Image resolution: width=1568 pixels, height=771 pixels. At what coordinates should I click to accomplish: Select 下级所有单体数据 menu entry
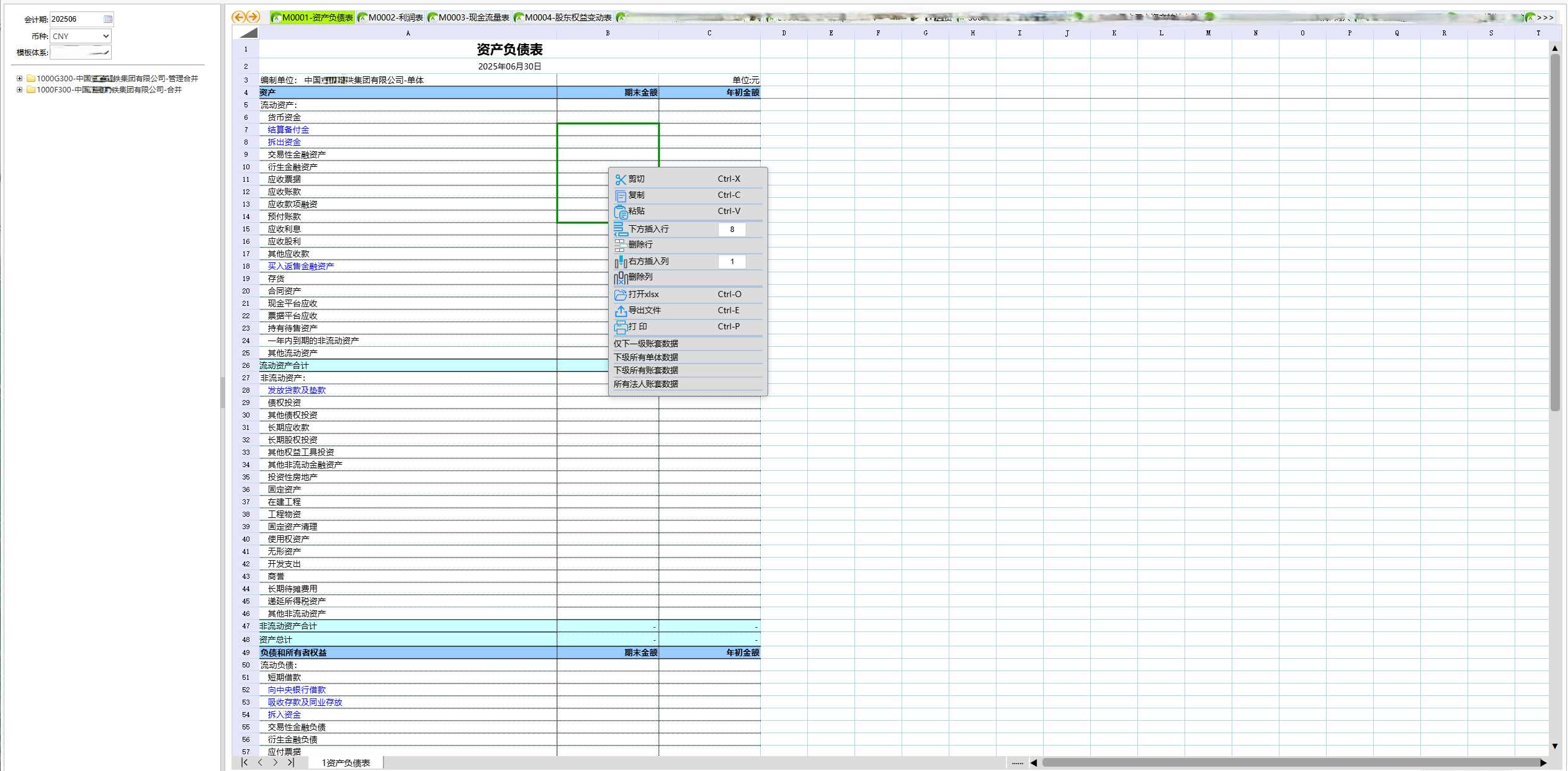pyautogui.click(x=646, y=357)
